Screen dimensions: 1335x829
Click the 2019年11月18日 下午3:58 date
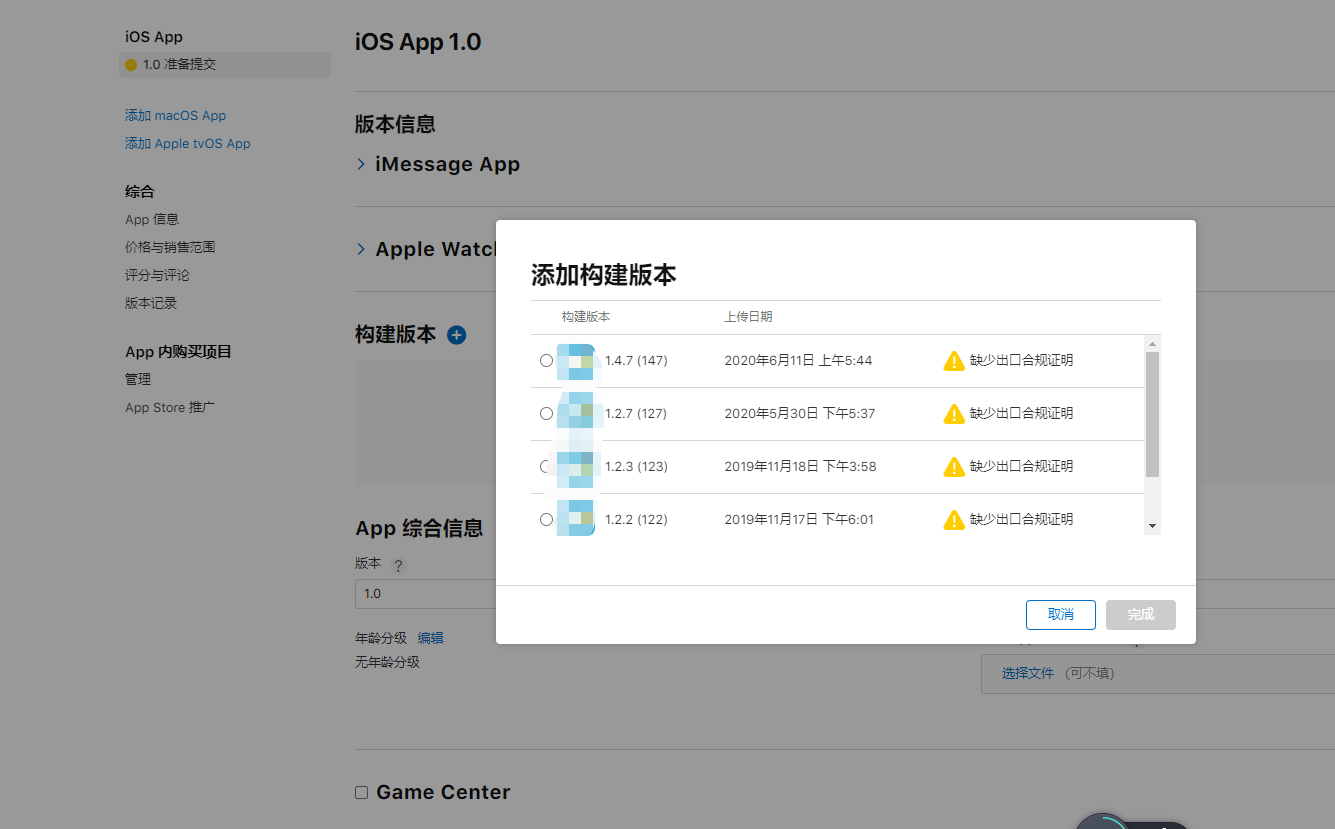801,466
